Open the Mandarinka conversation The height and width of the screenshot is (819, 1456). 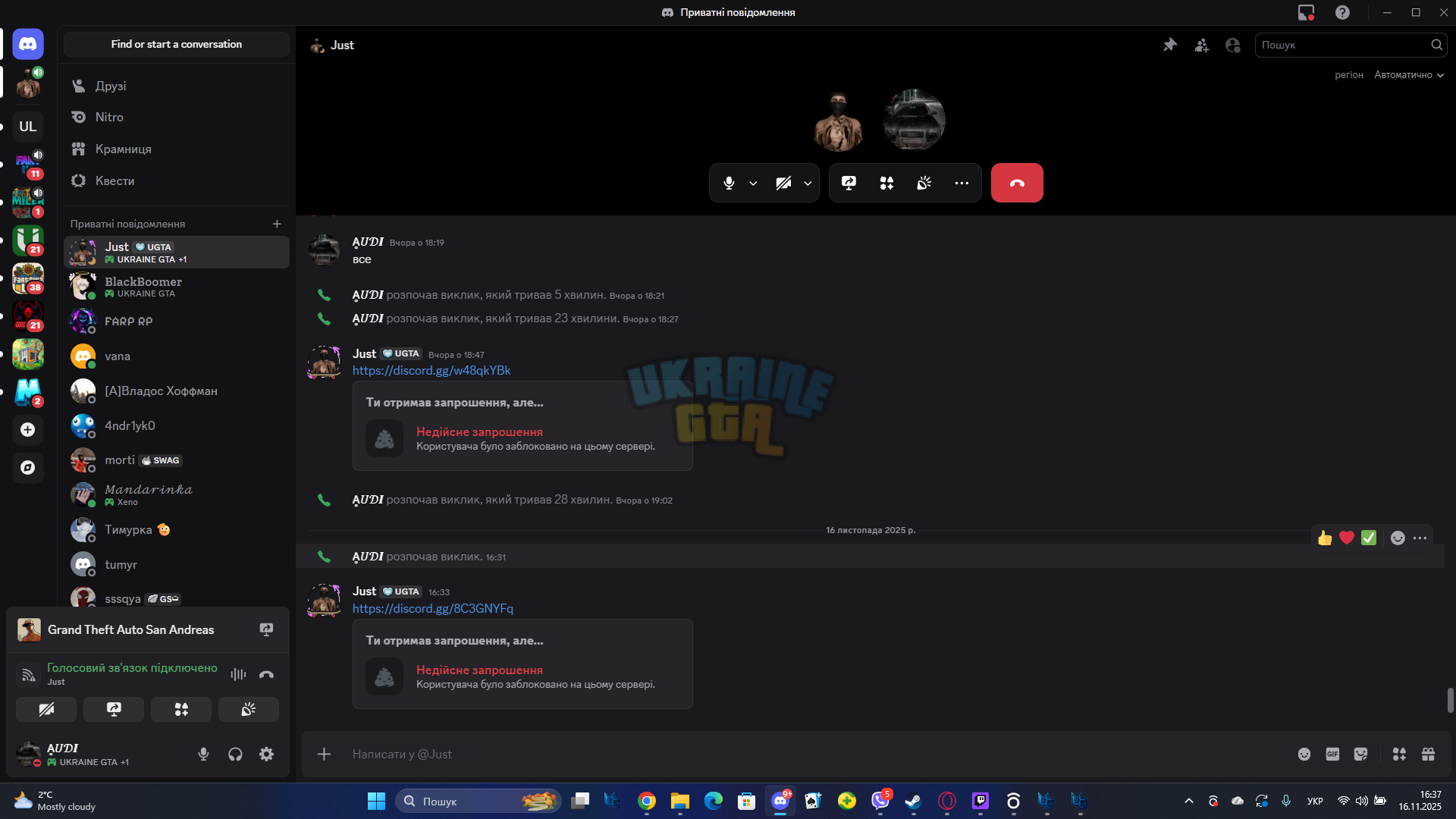[177, 495]
